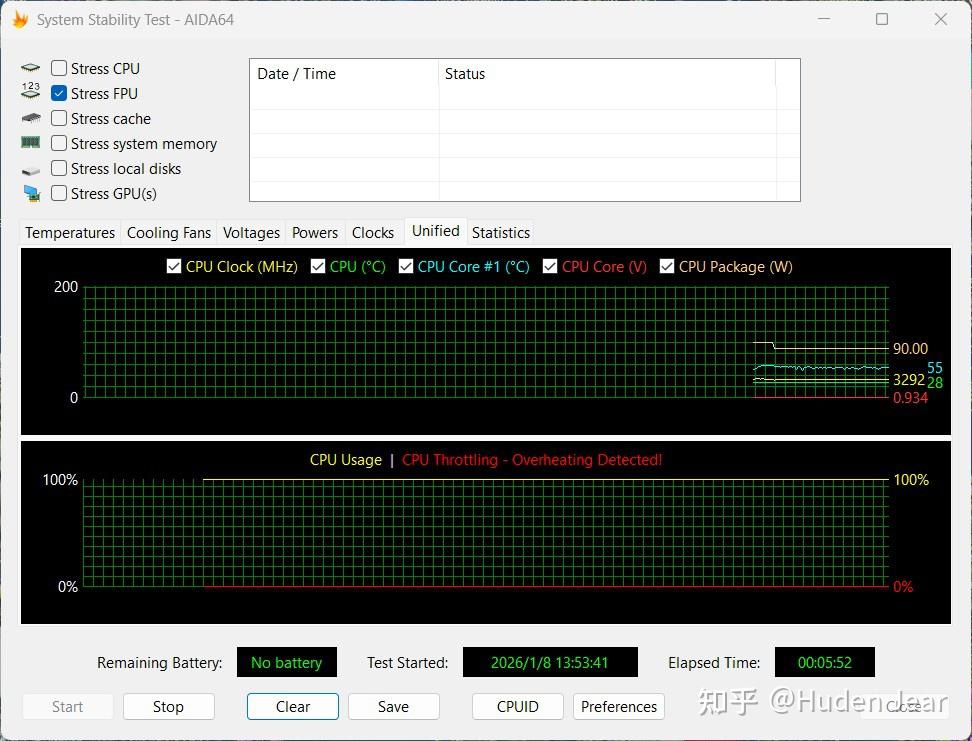Click the test started time 2026/1/8 13:53:41

(550, 662)
